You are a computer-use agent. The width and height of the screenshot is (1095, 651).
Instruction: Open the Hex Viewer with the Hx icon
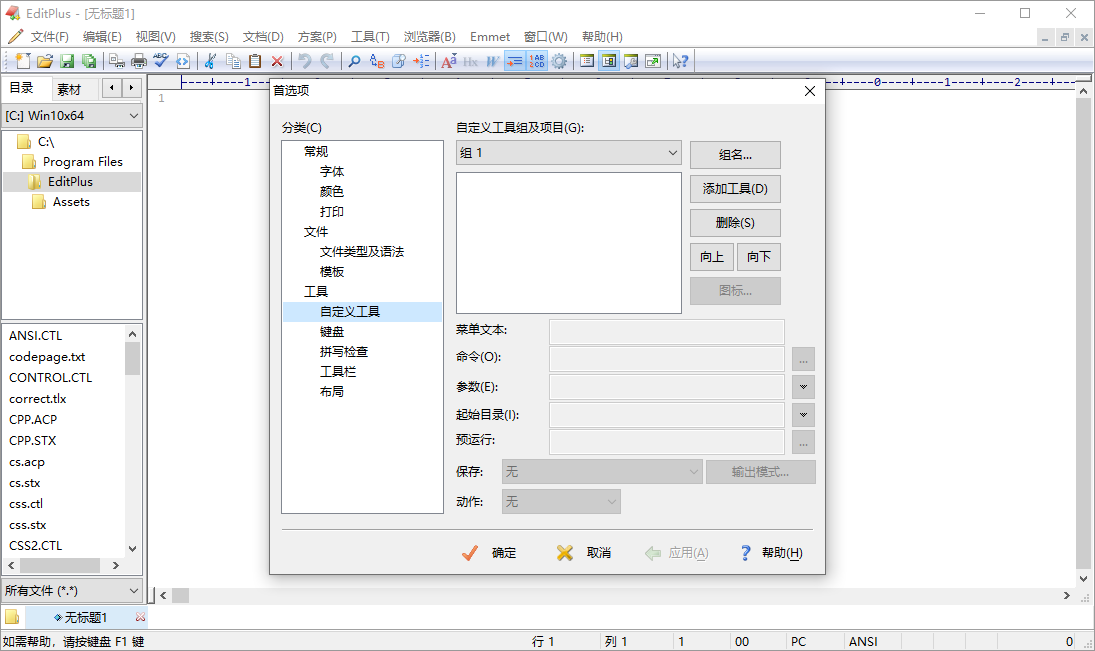470,61
